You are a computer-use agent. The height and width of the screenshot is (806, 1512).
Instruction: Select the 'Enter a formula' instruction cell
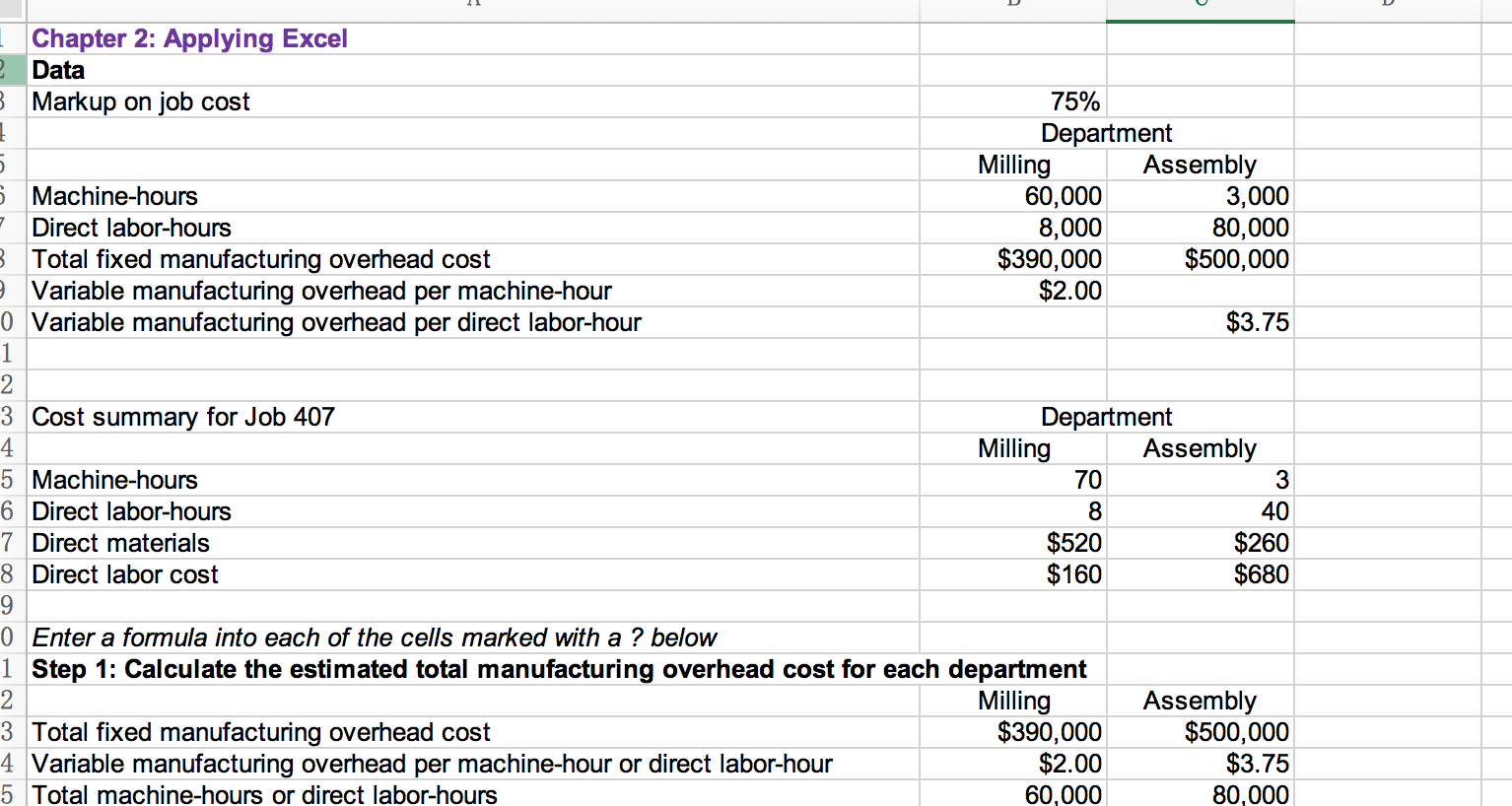point(375,638)
